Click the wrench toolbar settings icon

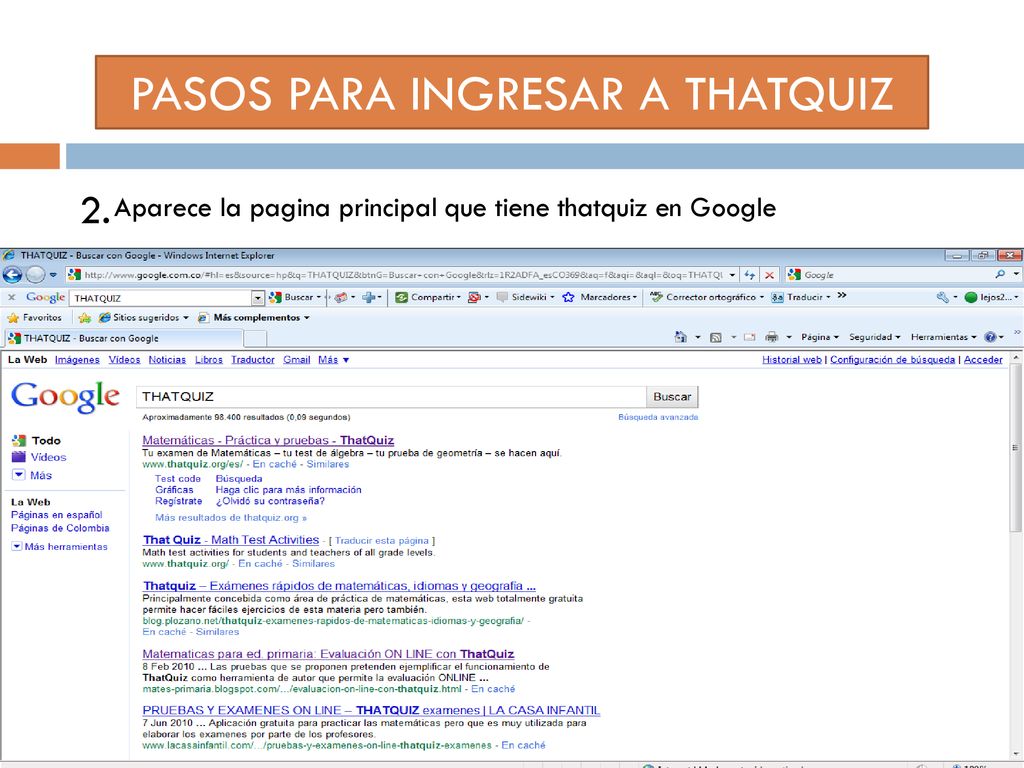click(x=942, y=297)
